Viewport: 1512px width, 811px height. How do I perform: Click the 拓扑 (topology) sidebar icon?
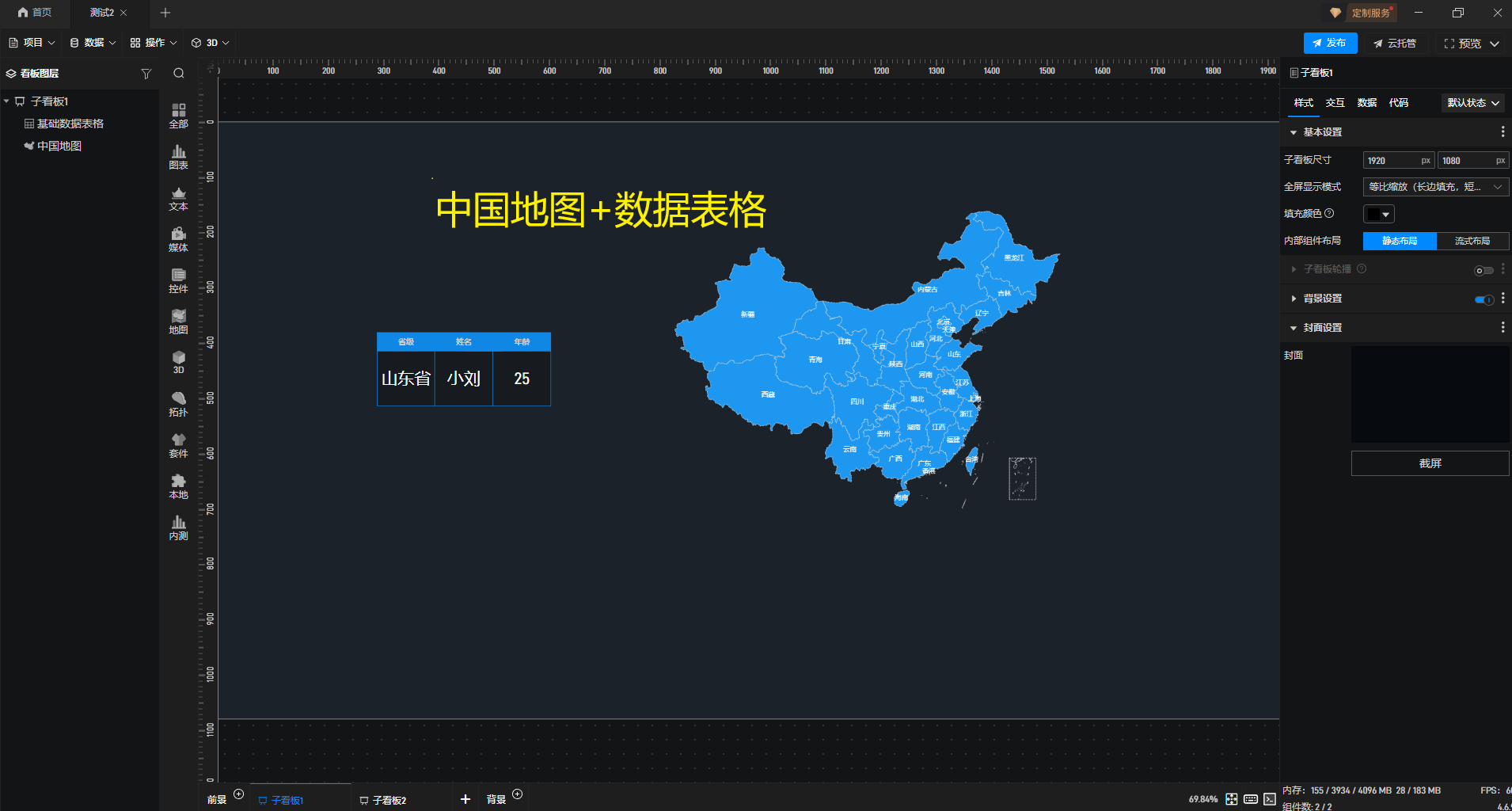click(178, 404)
